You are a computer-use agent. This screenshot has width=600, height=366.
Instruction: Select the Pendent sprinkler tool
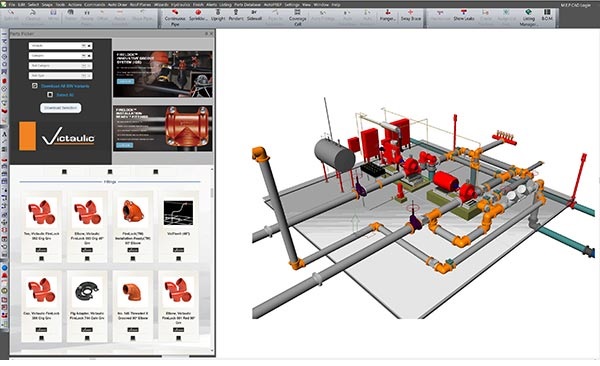(x=236, y=15)
